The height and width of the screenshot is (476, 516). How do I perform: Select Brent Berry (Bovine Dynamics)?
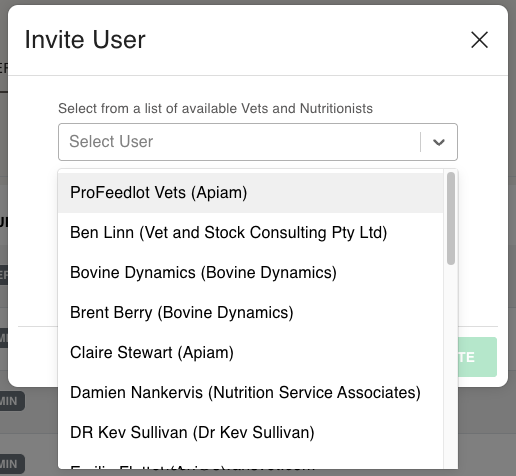pyautogui.click(x=250, y=313)
